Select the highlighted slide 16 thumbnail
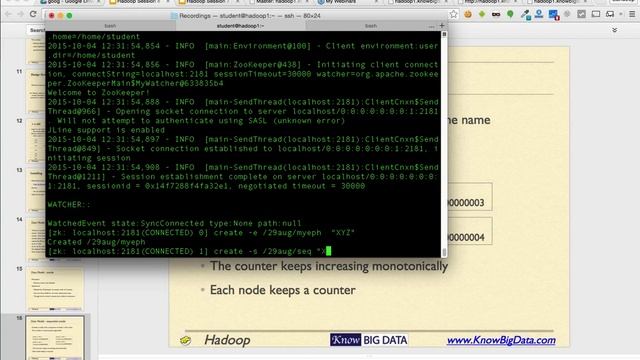The image size is (640, 360). (55, 338)
